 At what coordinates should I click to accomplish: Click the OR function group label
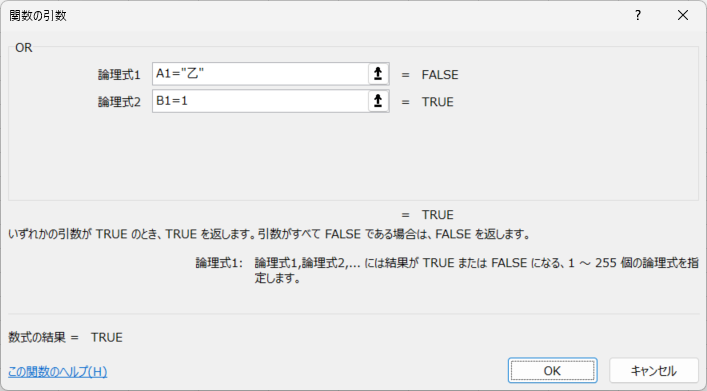[23, 48]
